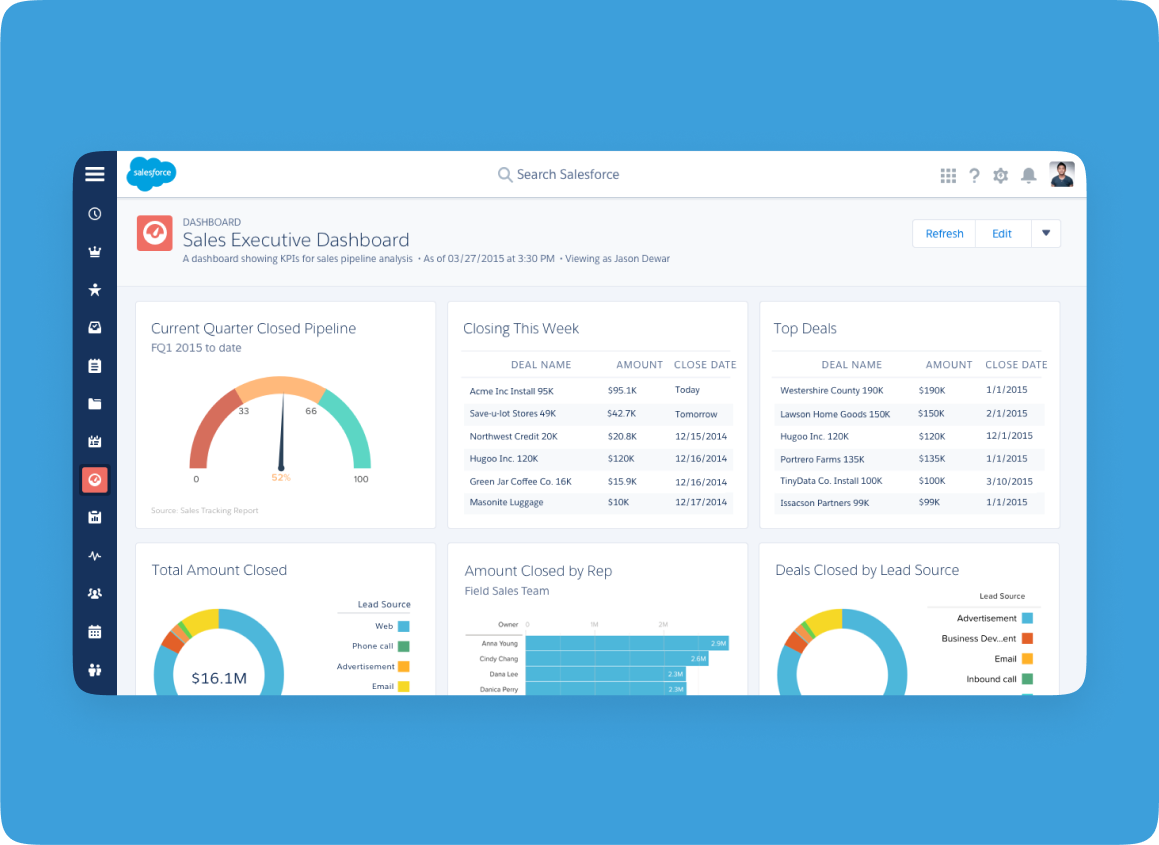Open the Acme Inc Install 95K deal
This screenshot has height=845, width=1159.
pos(512,391)
